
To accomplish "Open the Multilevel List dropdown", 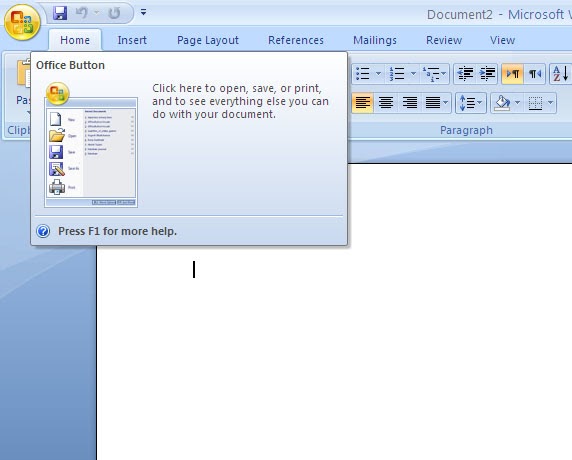I will pyautogui.click(x=434, y=74).
